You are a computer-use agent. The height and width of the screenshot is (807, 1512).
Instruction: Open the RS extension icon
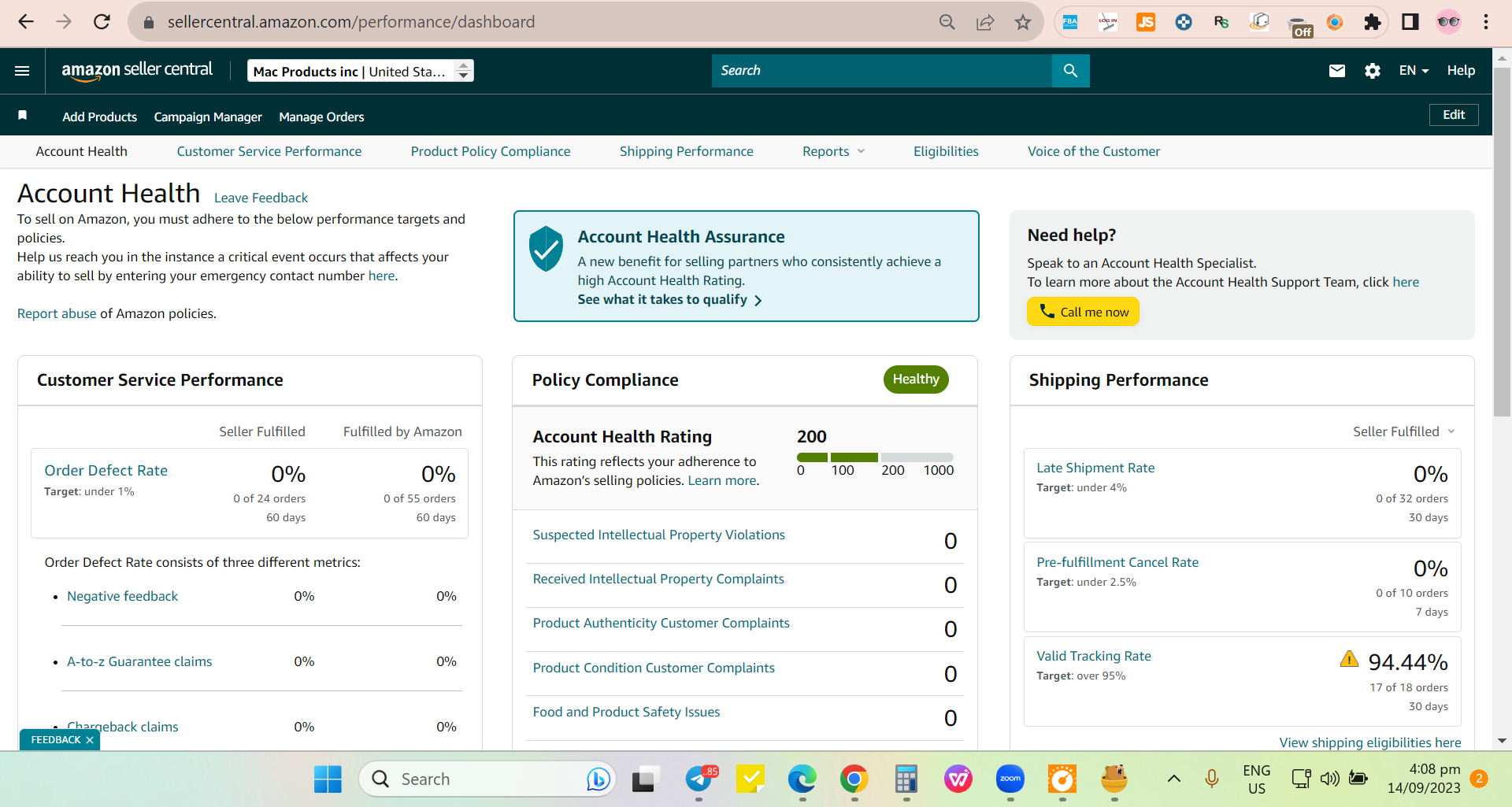1221,22
